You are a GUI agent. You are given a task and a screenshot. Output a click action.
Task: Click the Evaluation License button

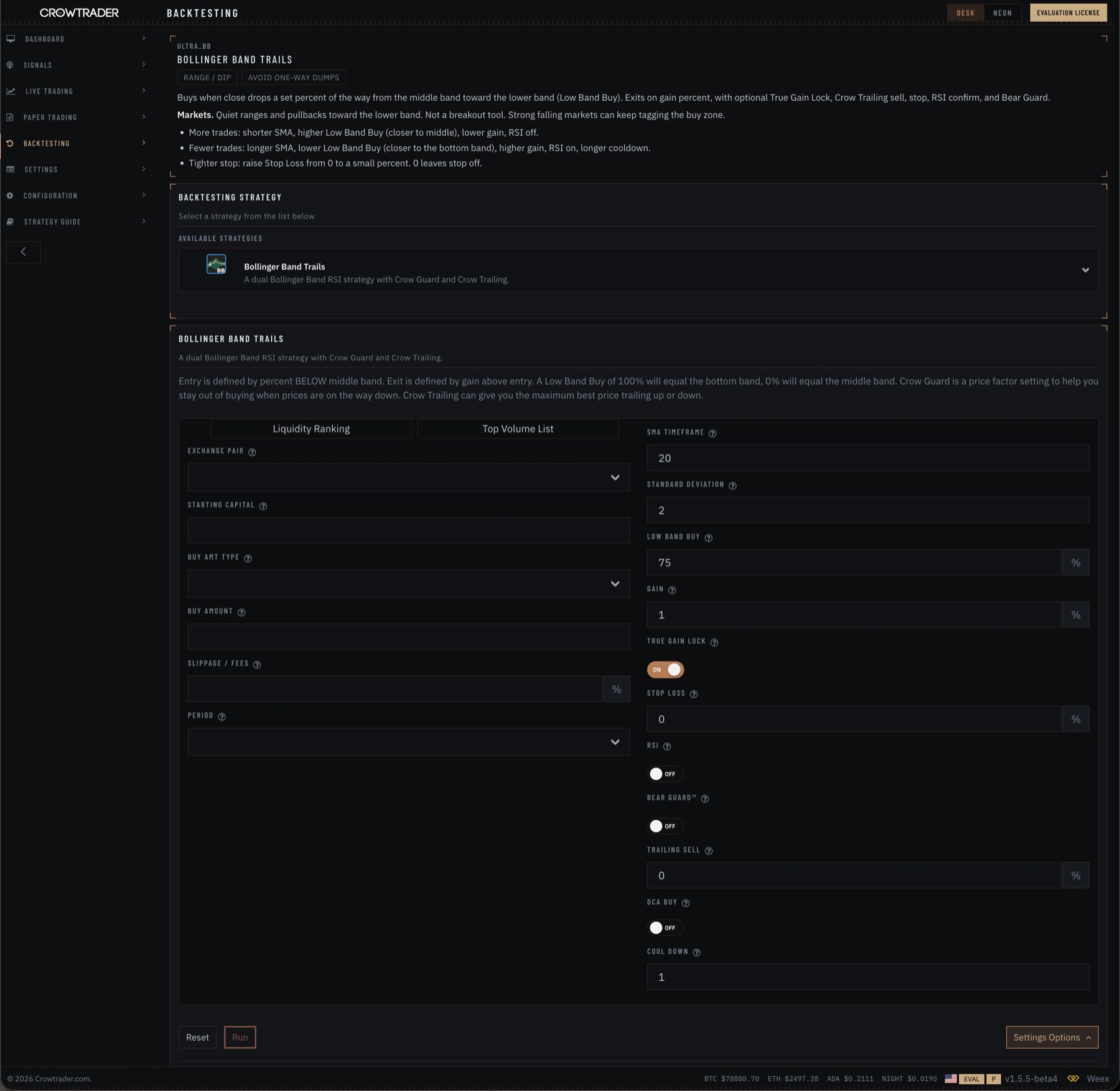tap(1068, 12)
